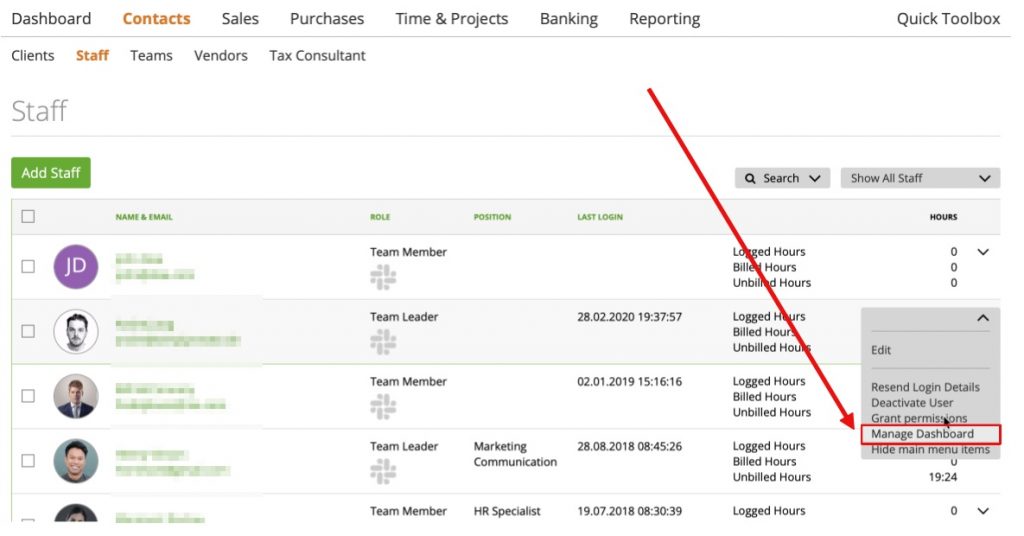
Task: Open the Show All Staff dropdown
Action: tap(920, 178)
